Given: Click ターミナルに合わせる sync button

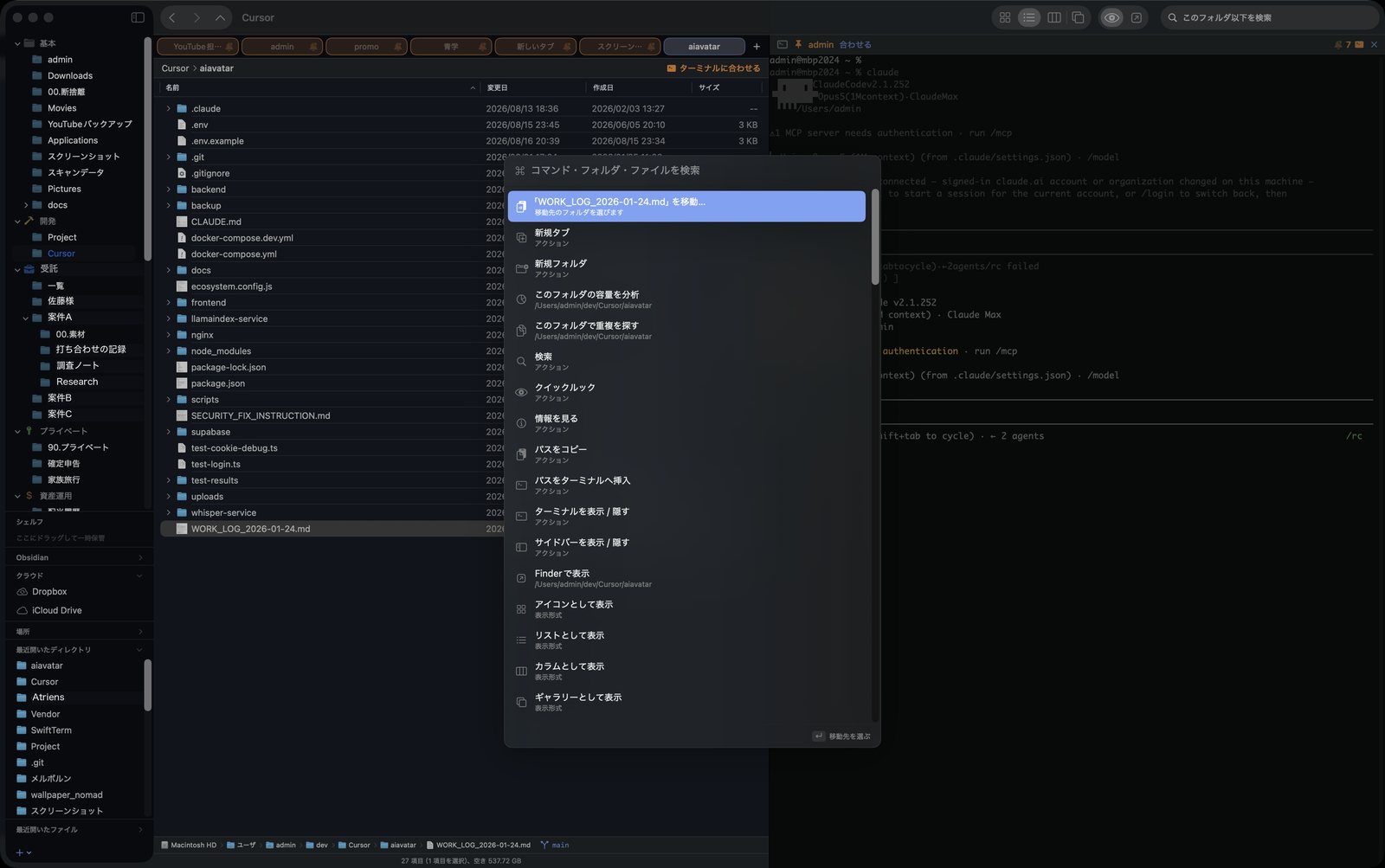Looking at the screenshot, I should 713,68.
